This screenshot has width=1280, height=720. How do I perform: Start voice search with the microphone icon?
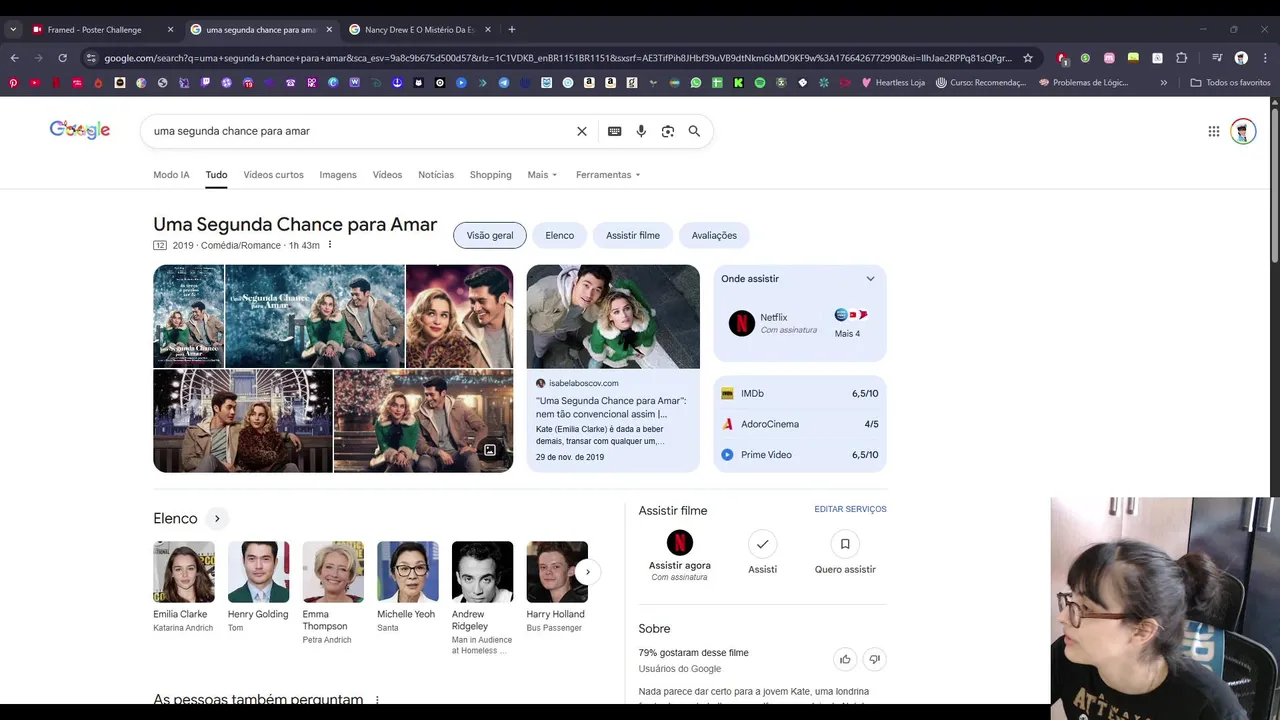click(x=641, y=131)
